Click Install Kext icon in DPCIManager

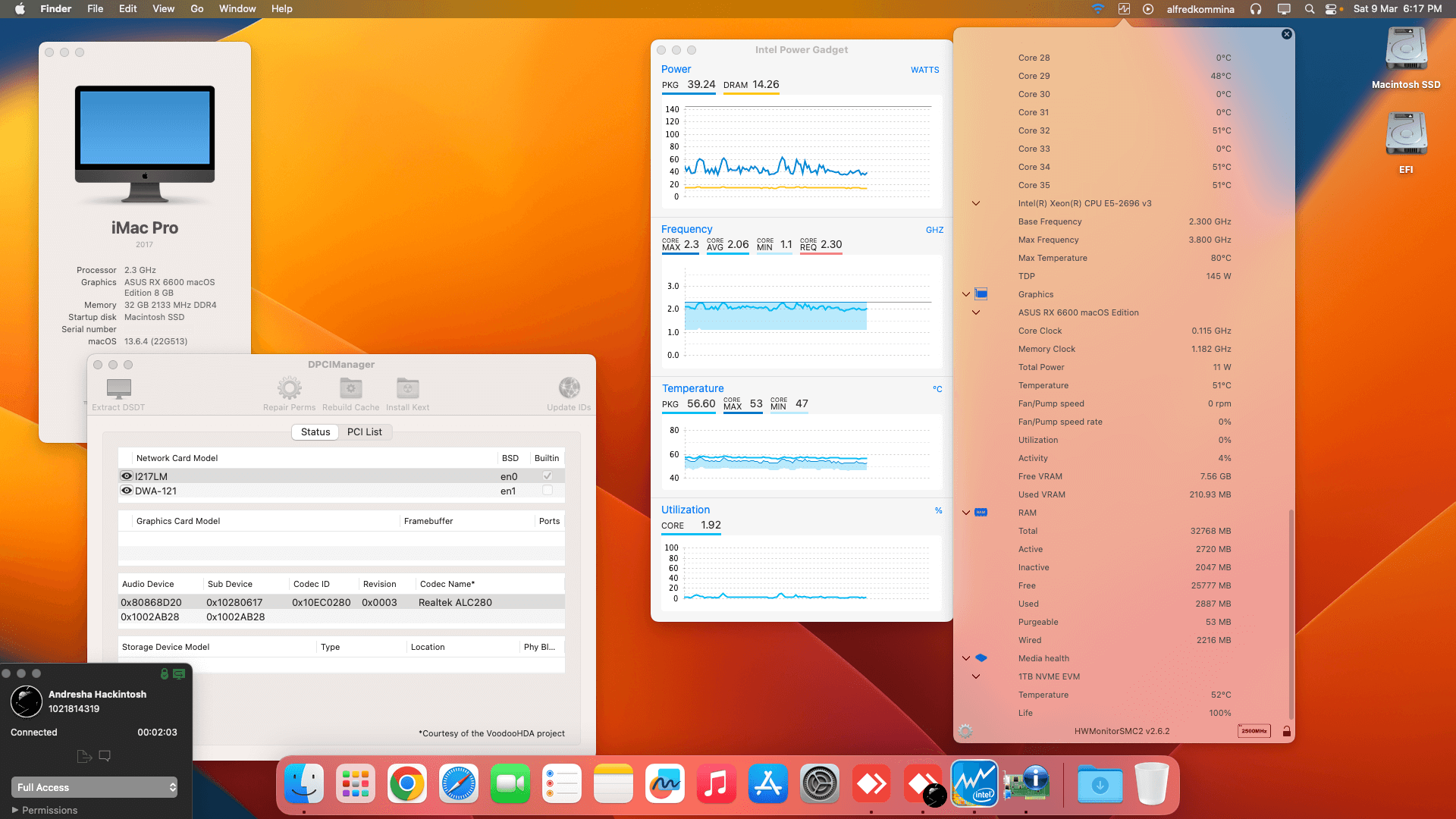click(x=407, y=388)
